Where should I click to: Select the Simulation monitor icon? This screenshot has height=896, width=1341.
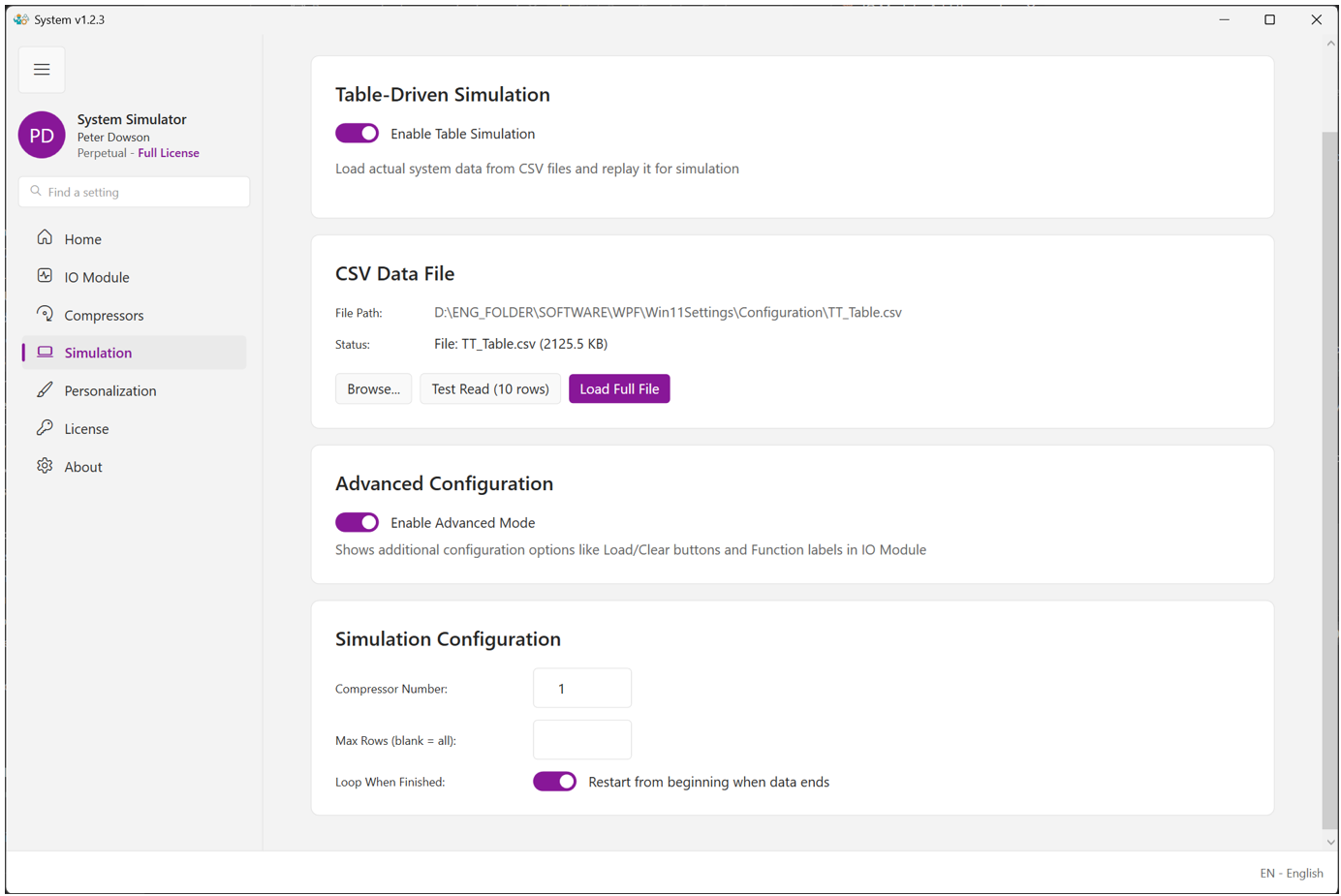(45, 352)
